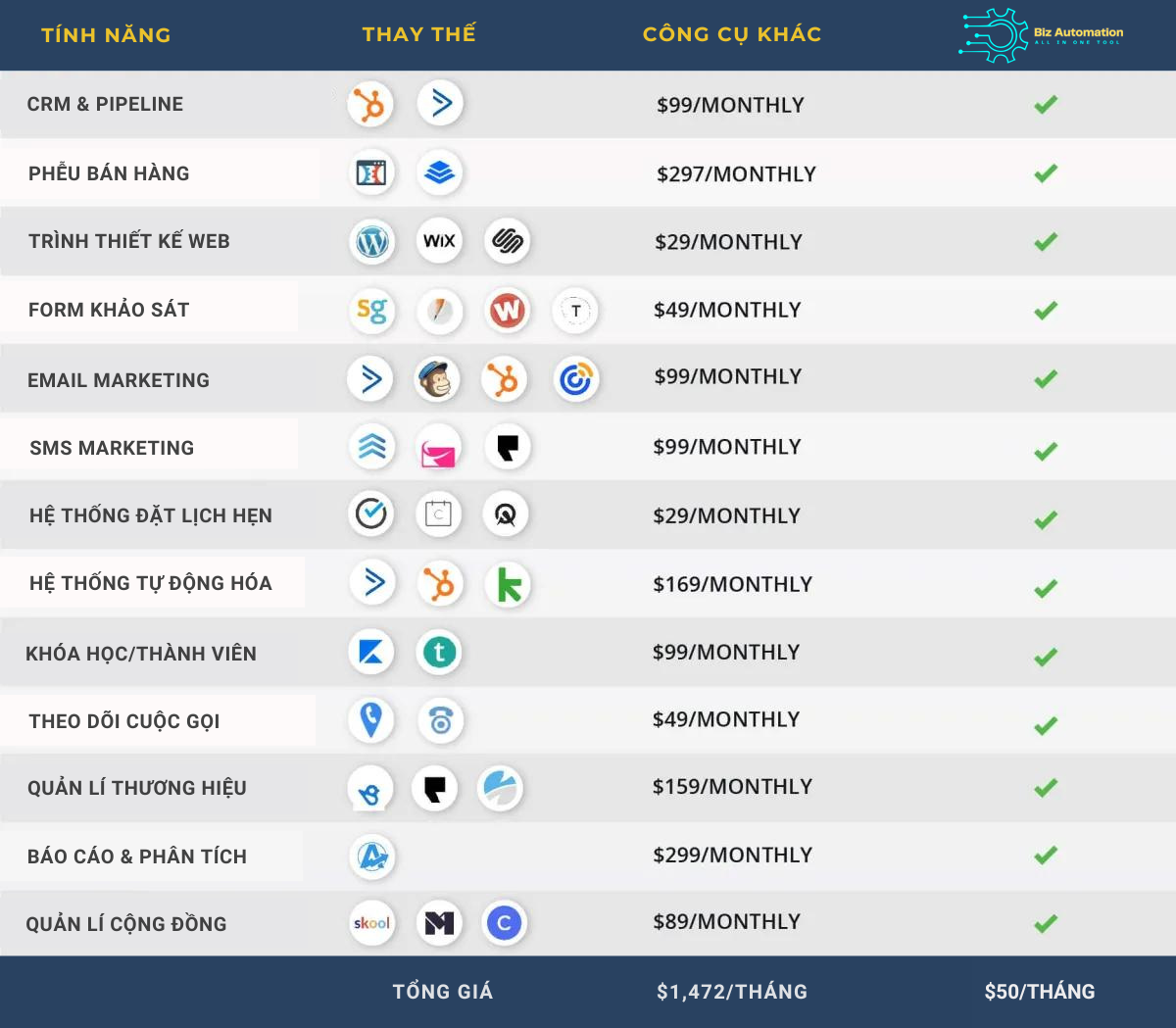Click the blue telephone icon in Theo dõi cuộc gọi row
Image resolution: width=1176 pixels, height=1028 pixels.
(x=440, y=720)
